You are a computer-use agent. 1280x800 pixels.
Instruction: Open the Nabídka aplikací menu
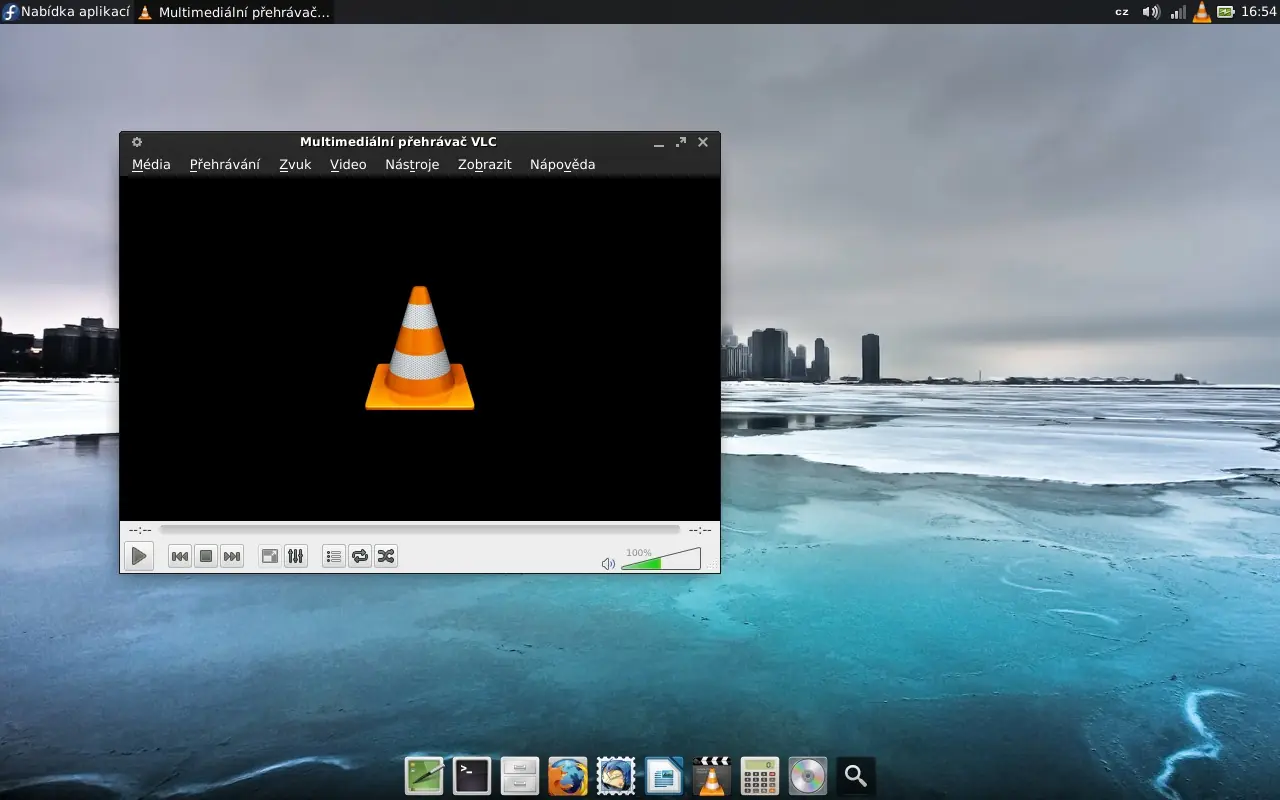click(66, 12)
